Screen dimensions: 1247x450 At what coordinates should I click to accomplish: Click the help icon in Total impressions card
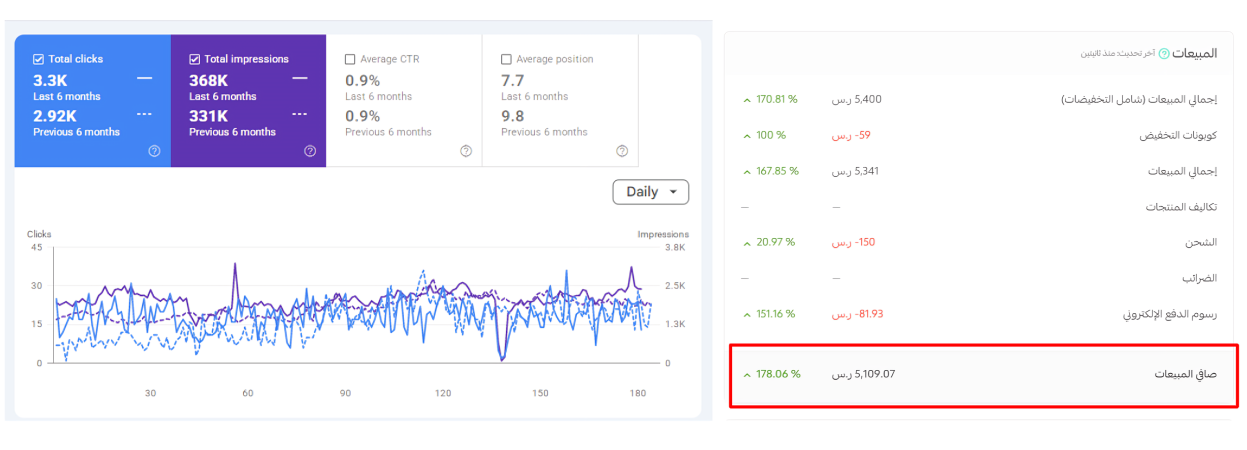(310, 151)
